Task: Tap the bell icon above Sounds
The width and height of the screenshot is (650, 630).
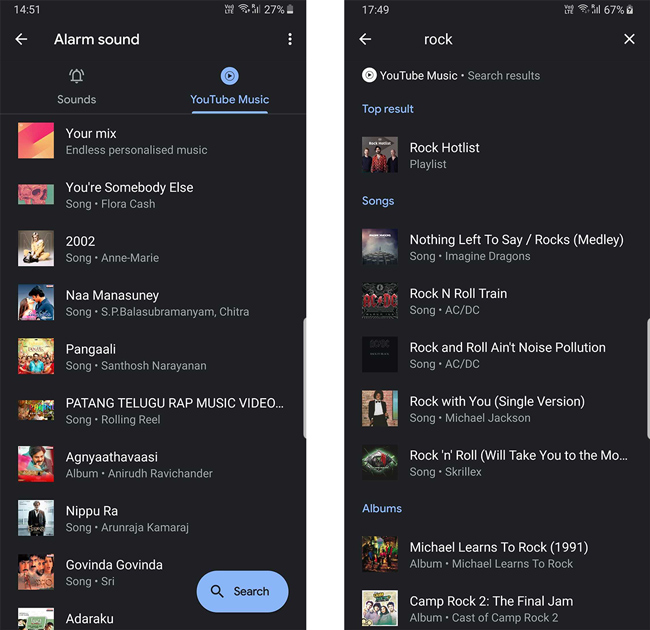Action: pyautogui.click(x=77, y=76)
